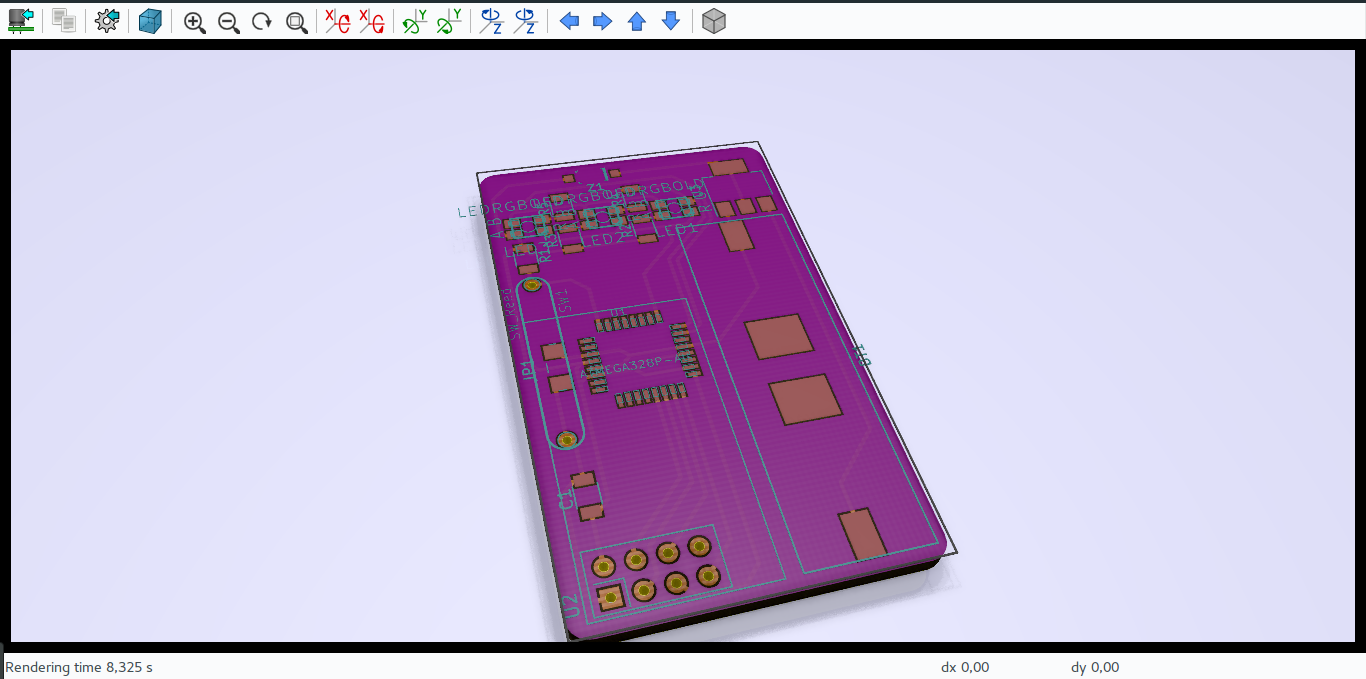
Task: Toggle orthographic projection mode
Action: point(713,20)
